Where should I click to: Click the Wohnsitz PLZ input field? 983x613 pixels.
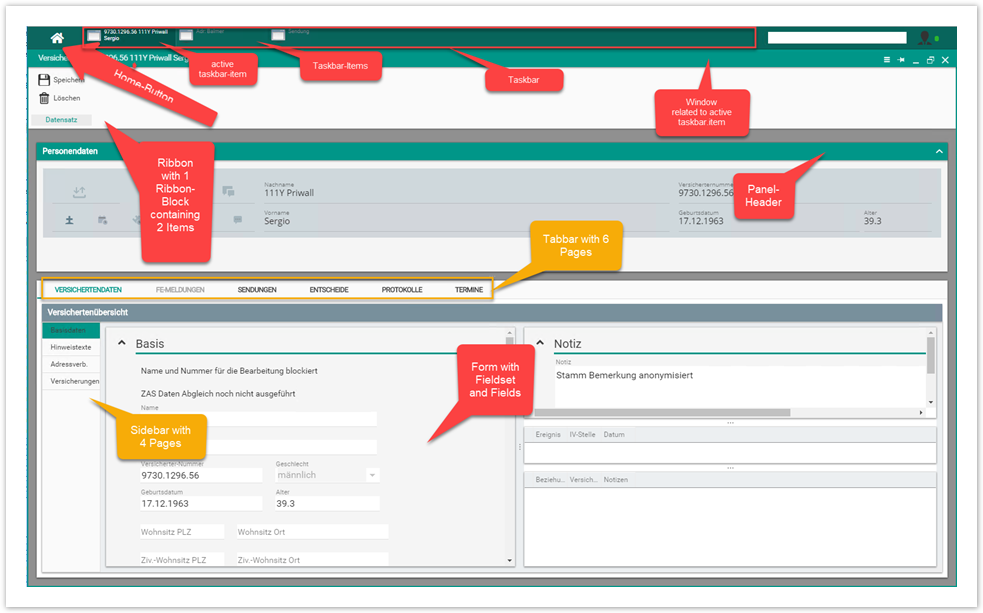point(182,532)
